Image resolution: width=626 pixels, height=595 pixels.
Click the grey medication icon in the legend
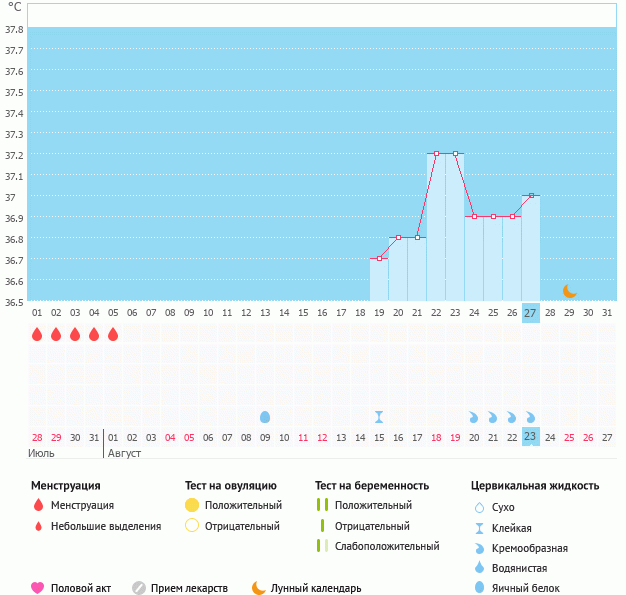tap(139, 588)
